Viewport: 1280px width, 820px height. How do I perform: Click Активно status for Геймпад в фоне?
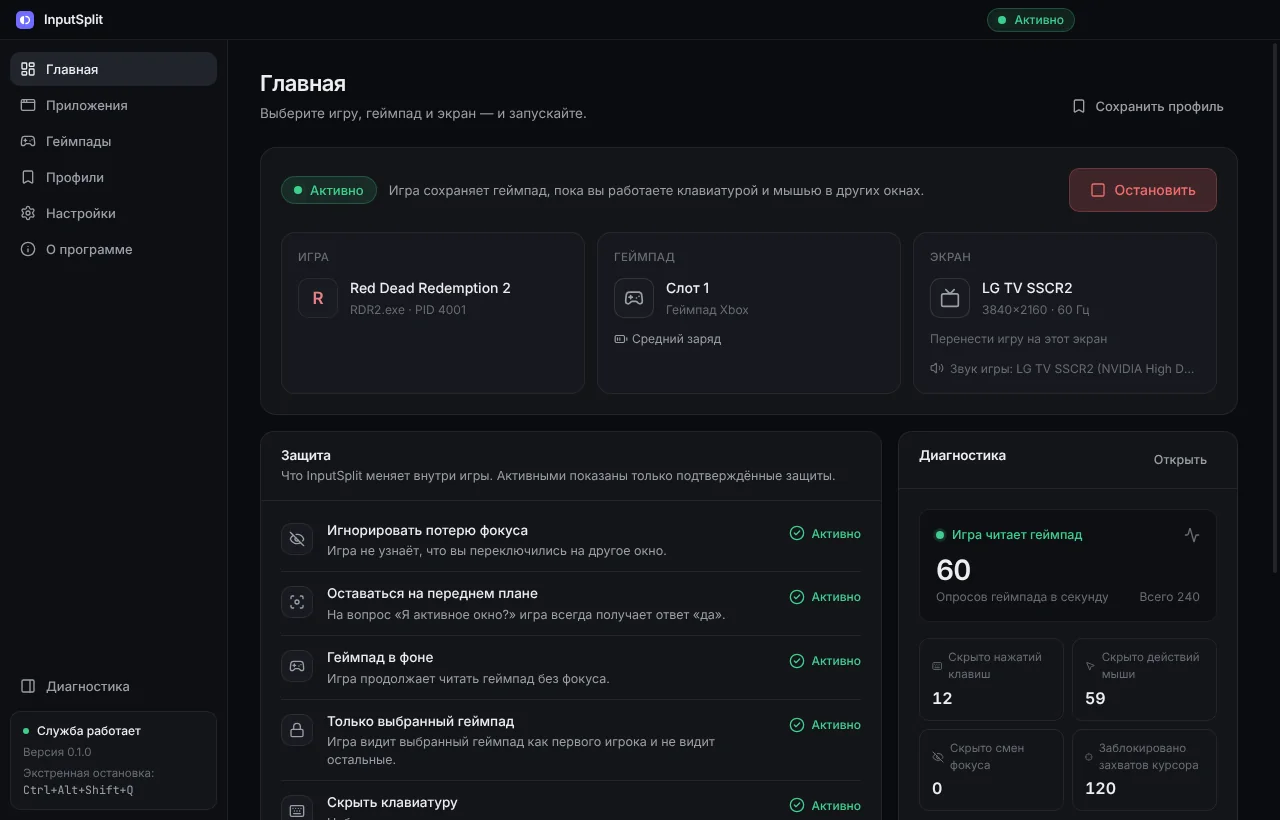pos(825,661)
